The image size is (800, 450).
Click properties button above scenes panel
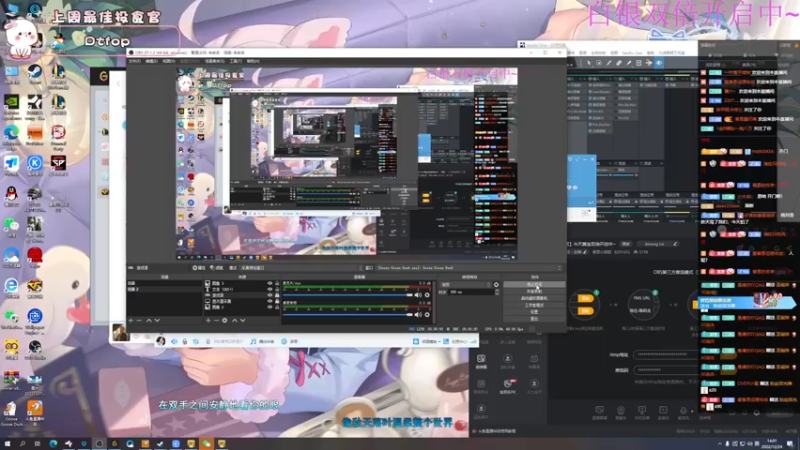[198, 268]
